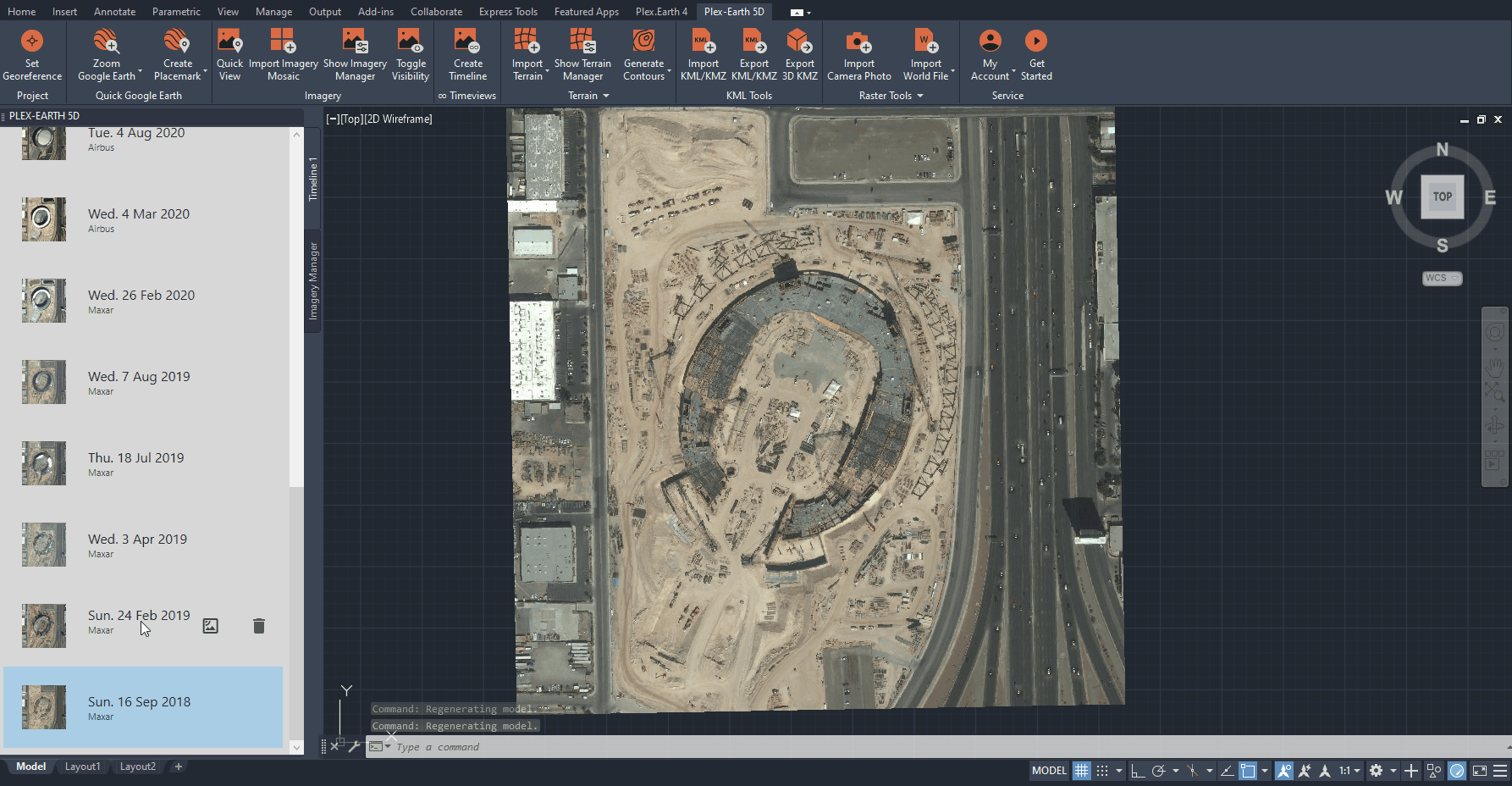Select Create Placemark tool

click(177, 55)
